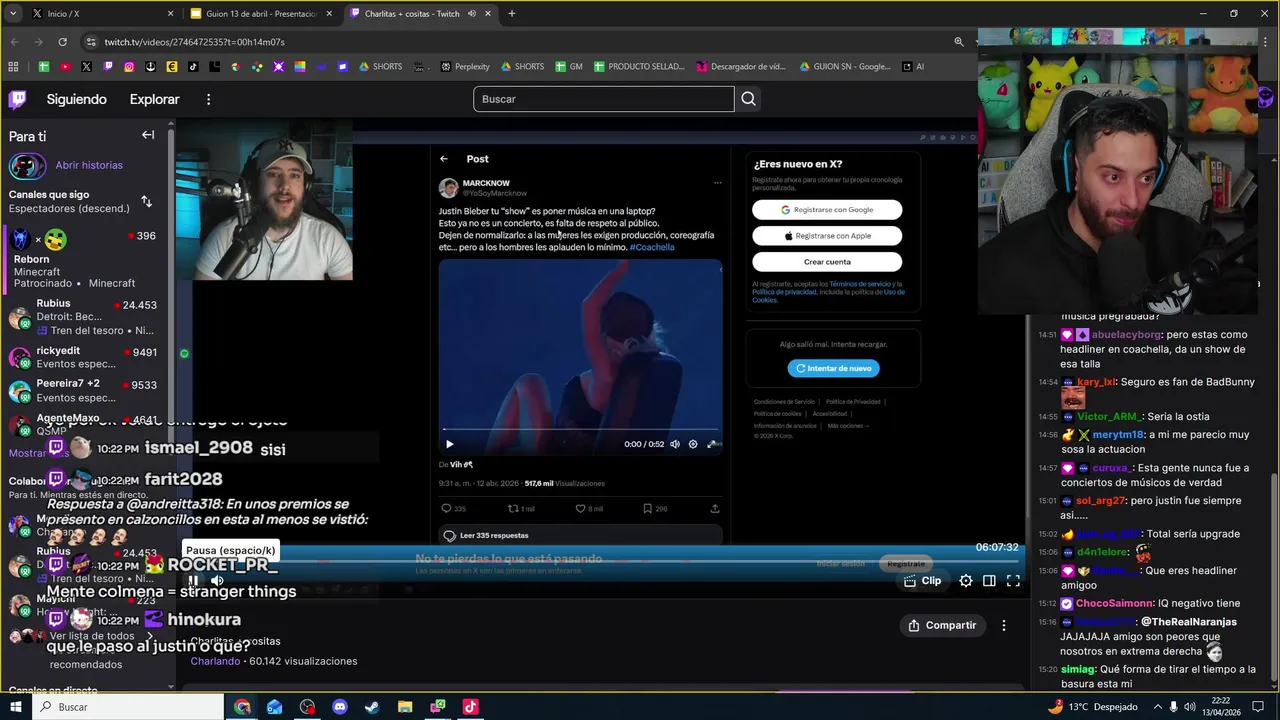This screenshot has width=1280, height=720.
Task: Click the browser back arrow
Action: pyautogui.click(x=14, y=42)
